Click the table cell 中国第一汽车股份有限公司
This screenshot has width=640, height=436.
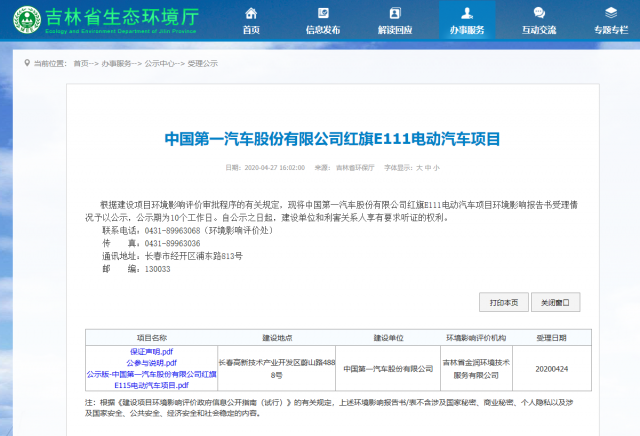point(388,369)
